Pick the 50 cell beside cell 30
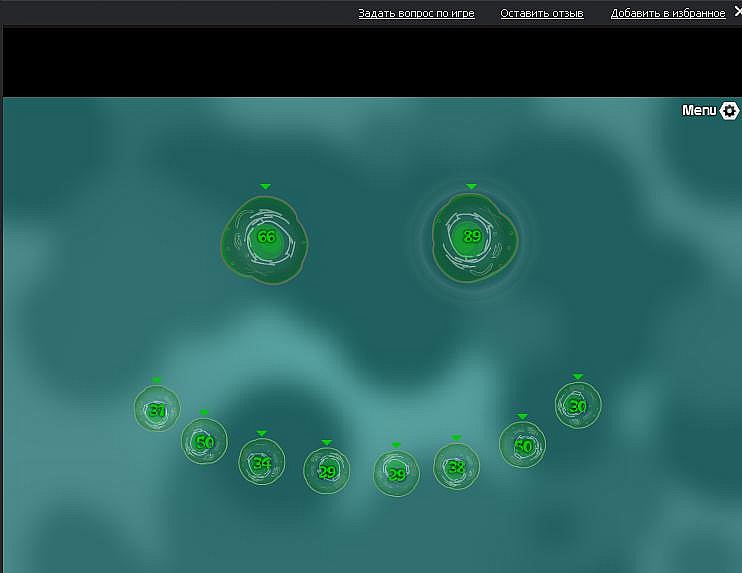 point(522,445)
